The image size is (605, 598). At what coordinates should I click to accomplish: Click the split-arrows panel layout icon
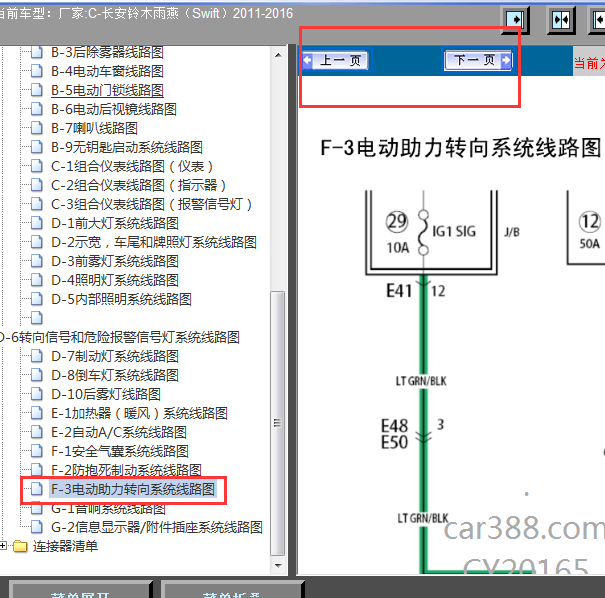coord(561,20)
